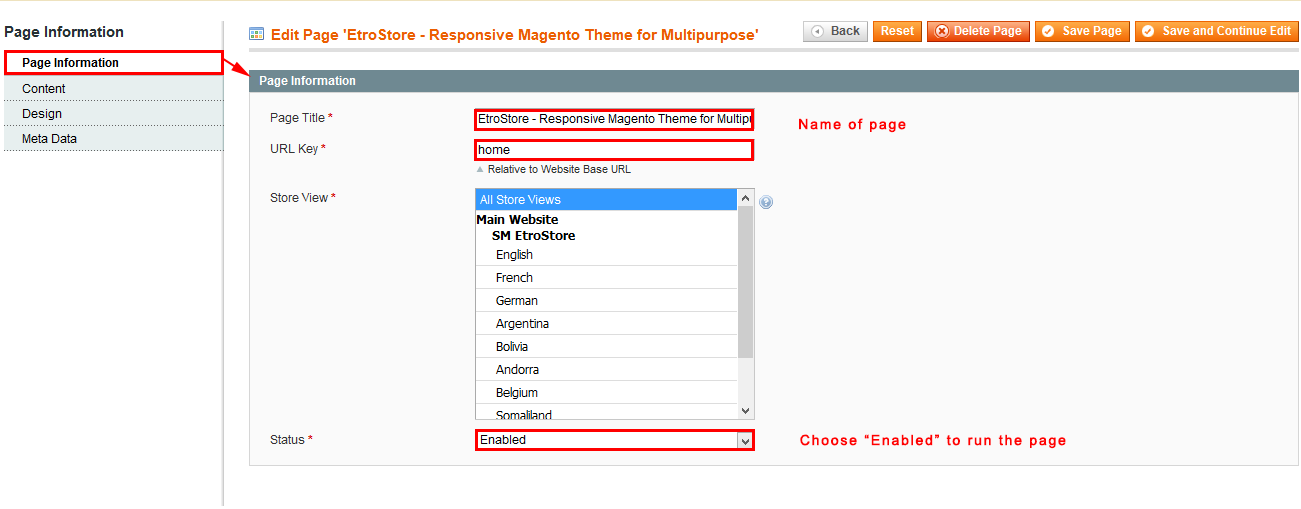Click the Store View list scroll-up arrow
1301x509 pixels.
coord(745,198)
